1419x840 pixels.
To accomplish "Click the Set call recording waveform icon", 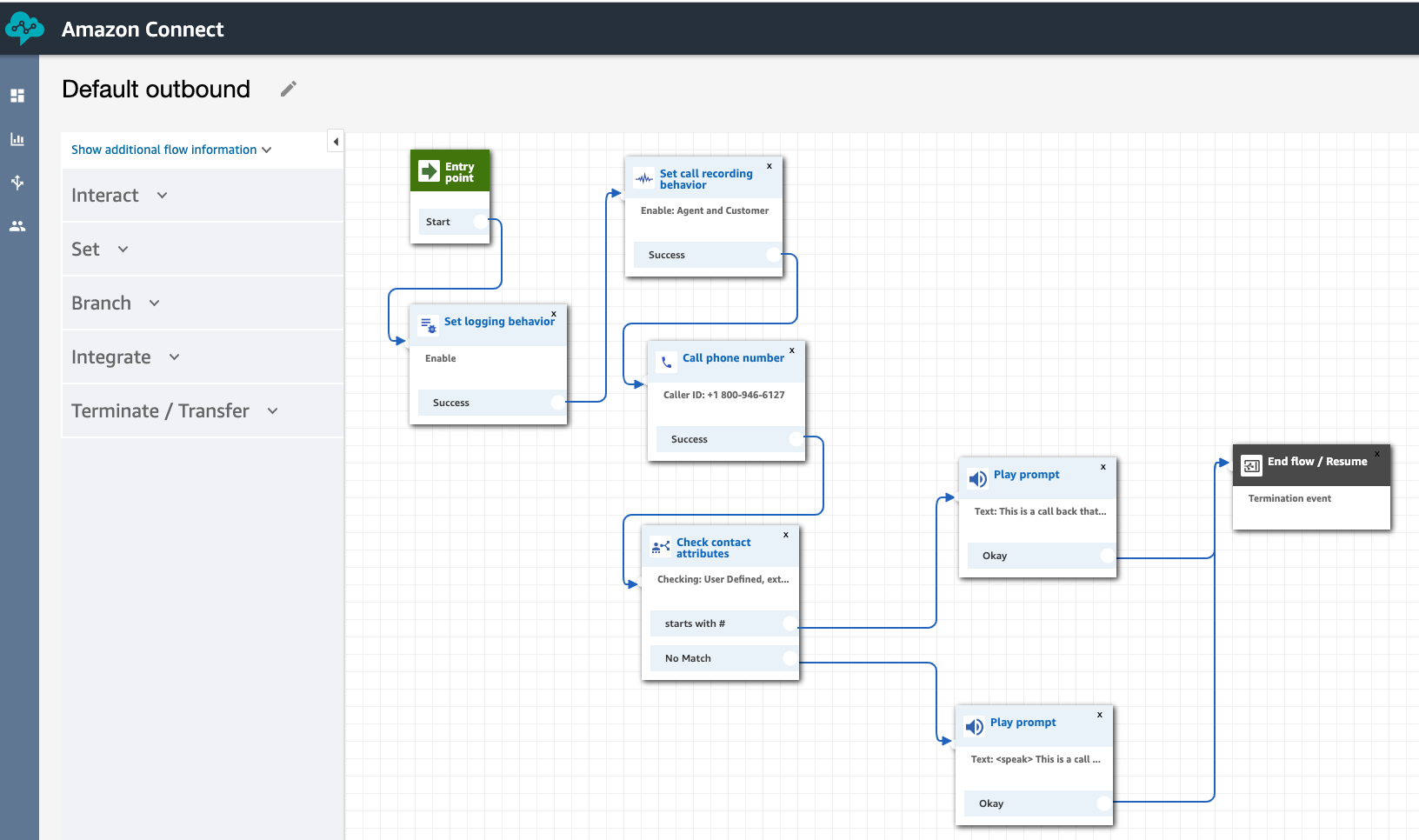I will coord(644,178).
